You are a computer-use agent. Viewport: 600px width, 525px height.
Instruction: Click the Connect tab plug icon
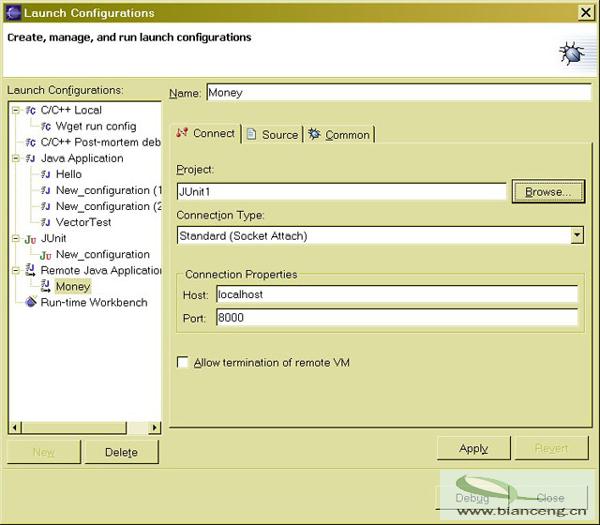click(x=182, y=133)
